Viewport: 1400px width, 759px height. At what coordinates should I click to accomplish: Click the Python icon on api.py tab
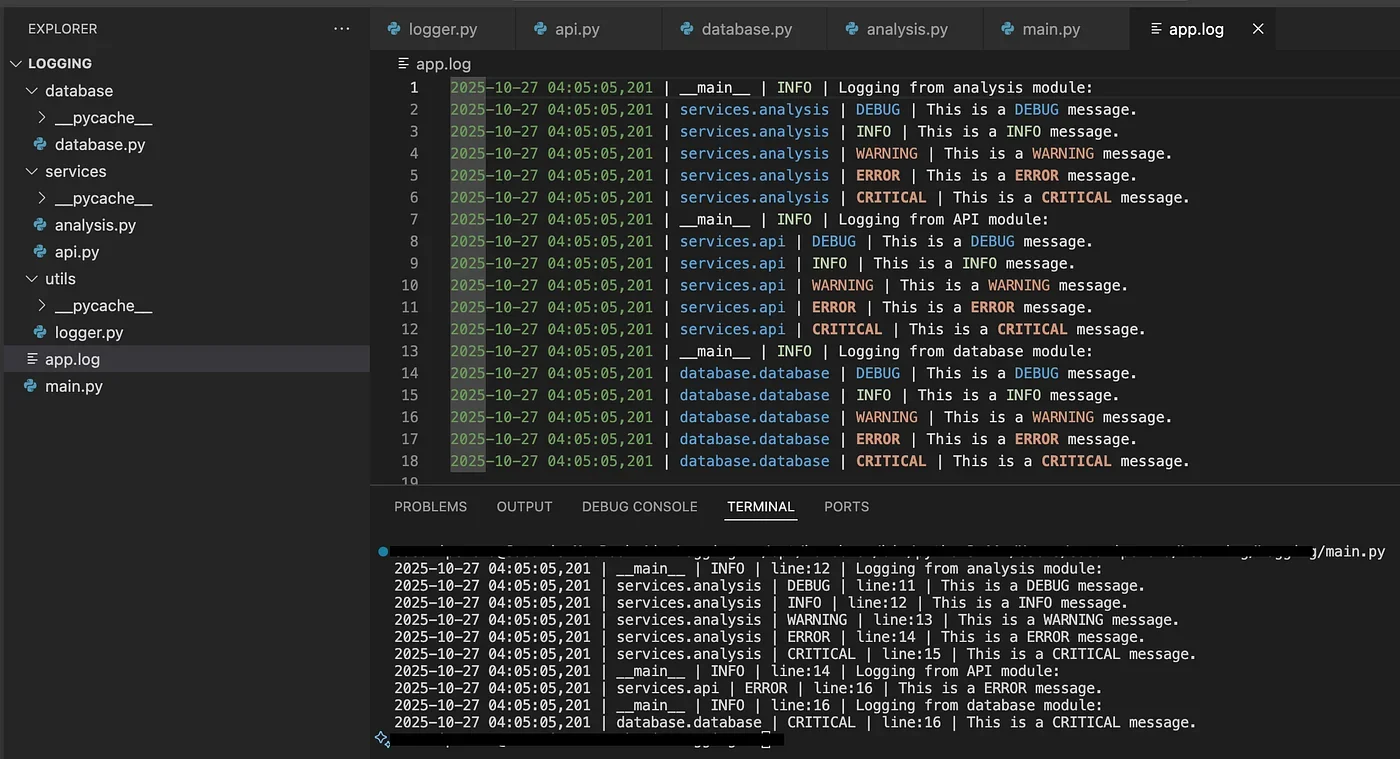[x=540, y=29]
